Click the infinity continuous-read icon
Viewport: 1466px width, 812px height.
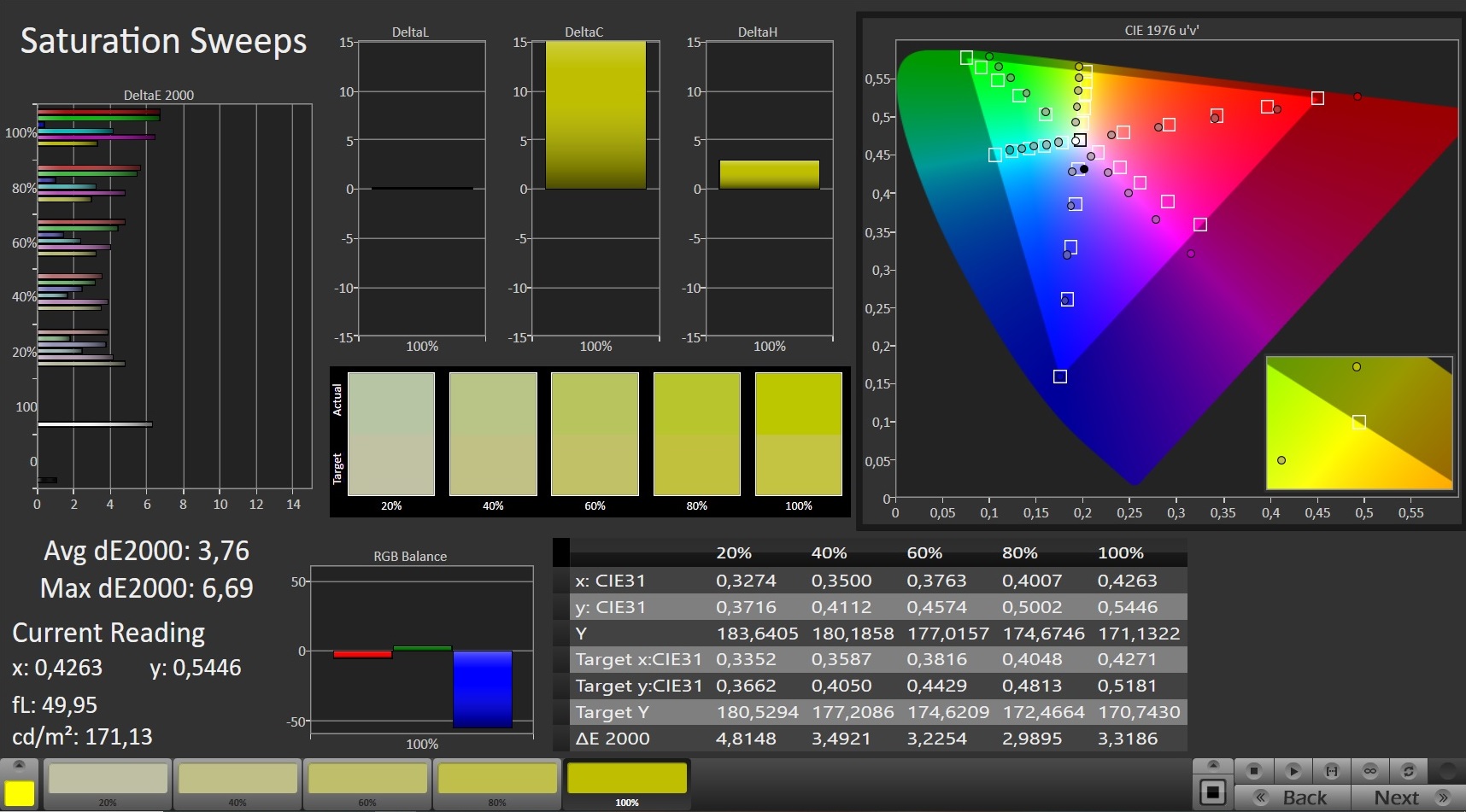[1370, 771]
